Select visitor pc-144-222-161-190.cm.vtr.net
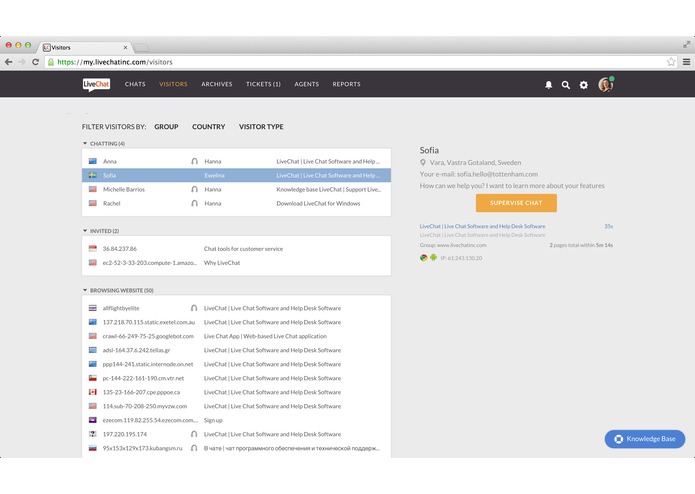 tap(236, 378)
